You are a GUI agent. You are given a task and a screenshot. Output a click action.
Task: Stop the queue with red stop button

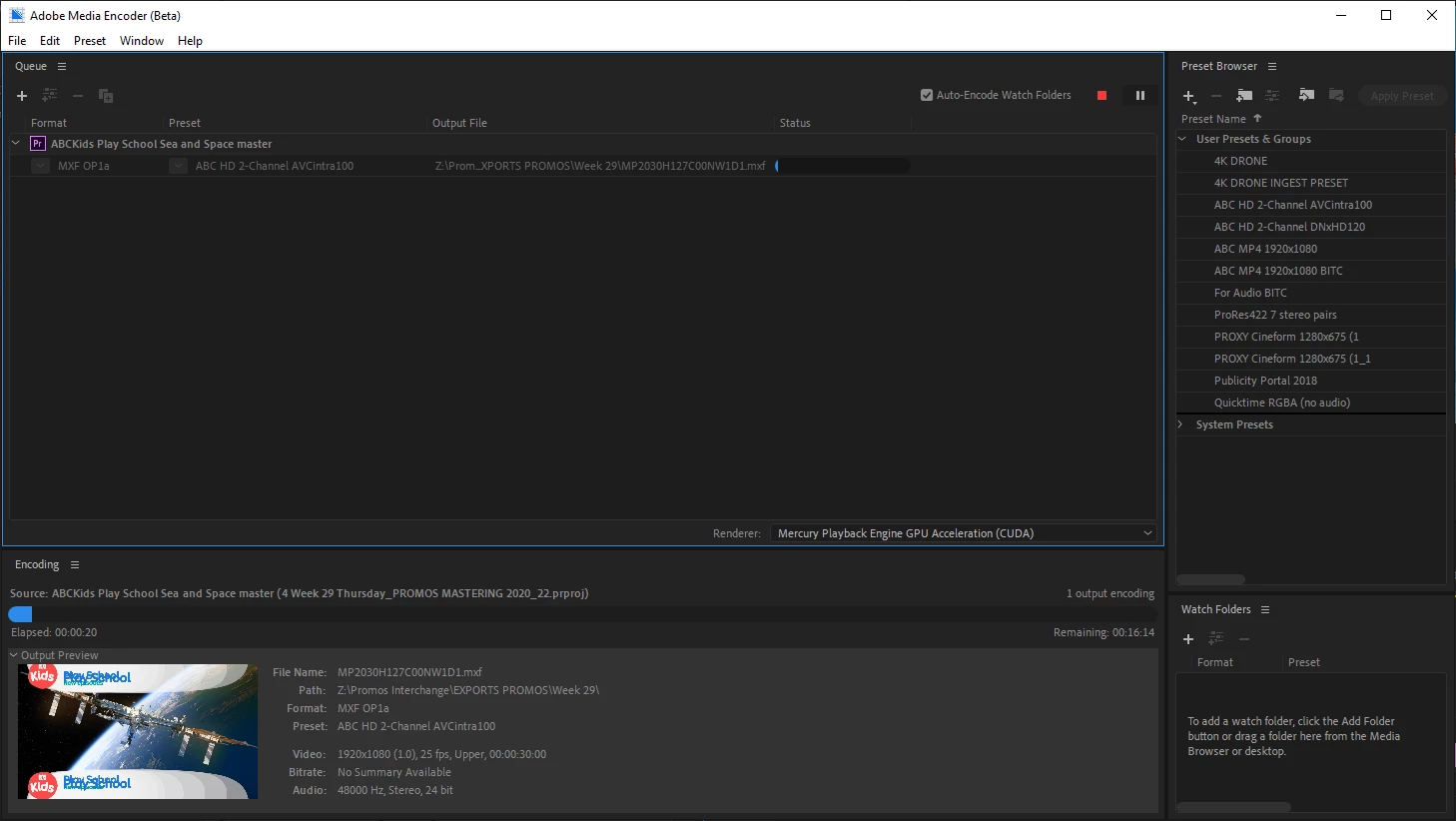pos(1101,96)
